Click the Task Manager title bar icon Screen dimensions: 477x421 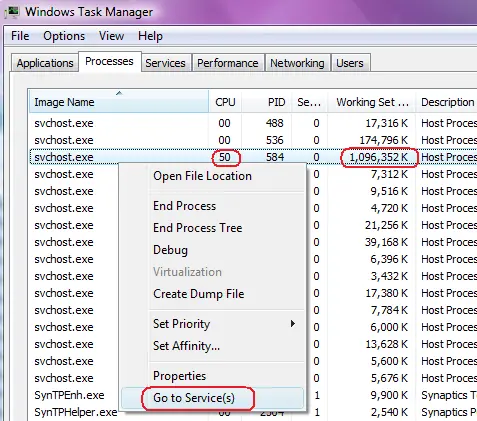point(13,12)
